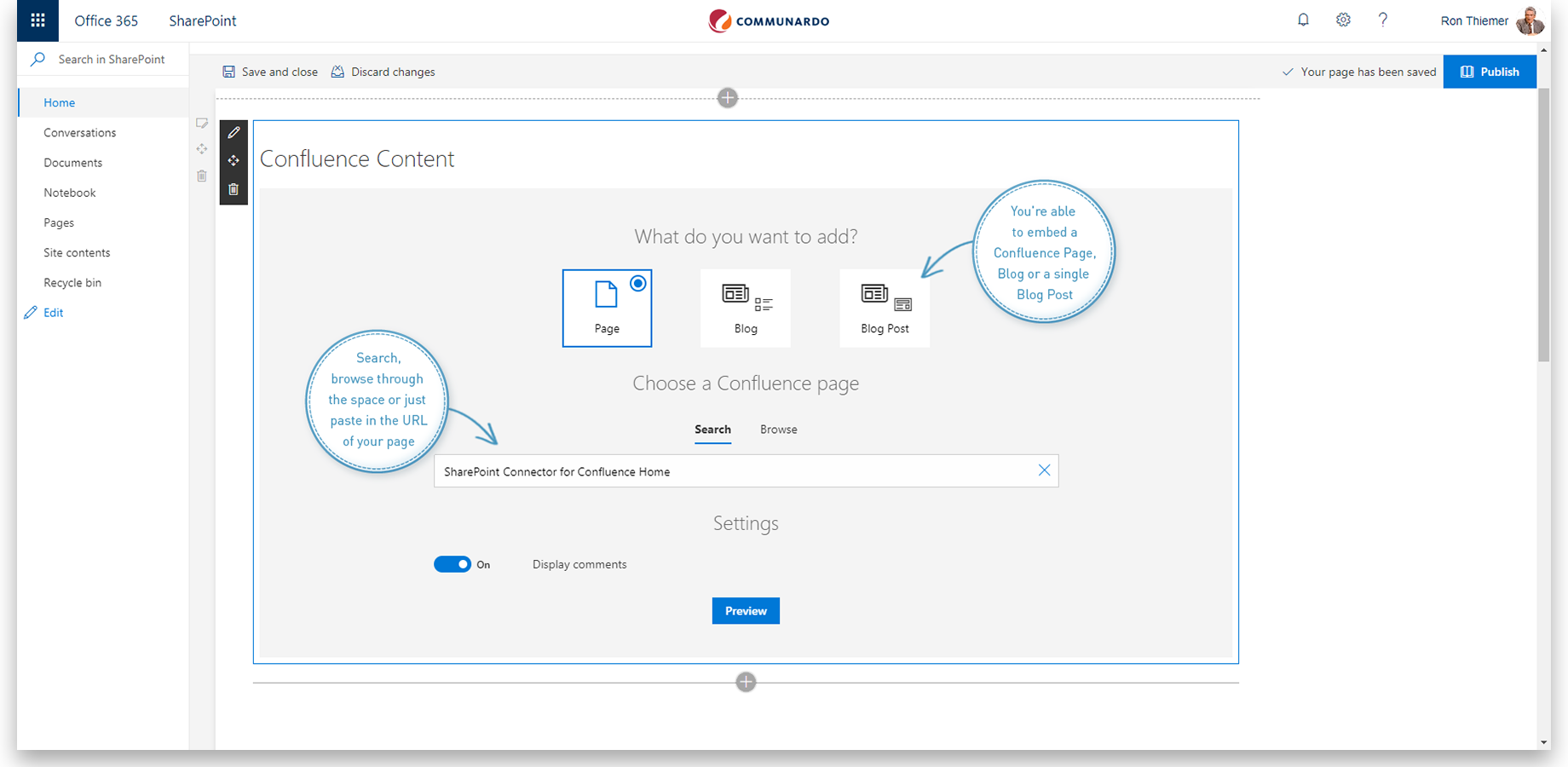Switch to the Search tab
This screenshot has width=1568, height=767.
pos(712,430)
